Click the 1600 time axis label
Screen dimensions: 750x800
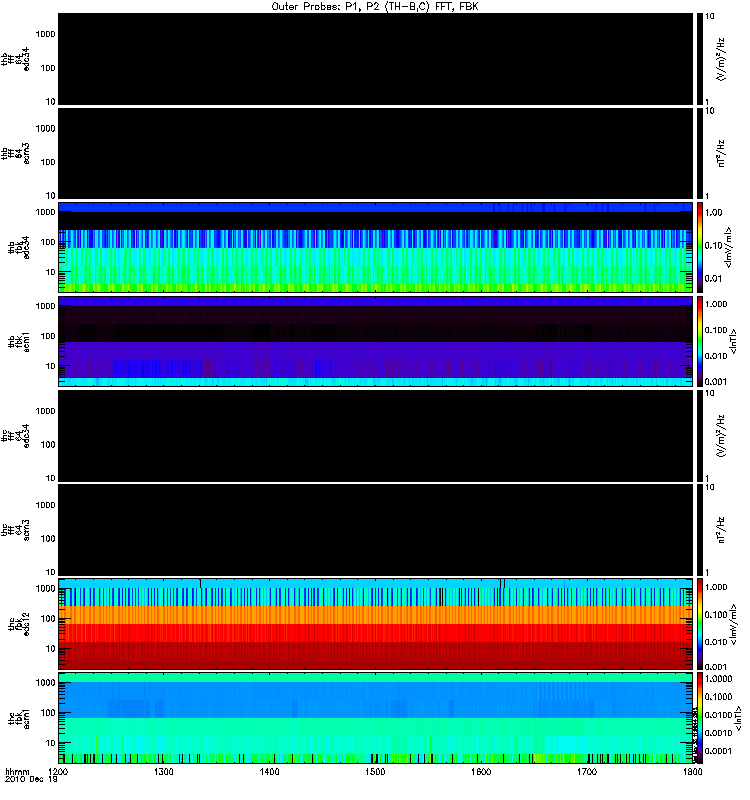(481, 772)
